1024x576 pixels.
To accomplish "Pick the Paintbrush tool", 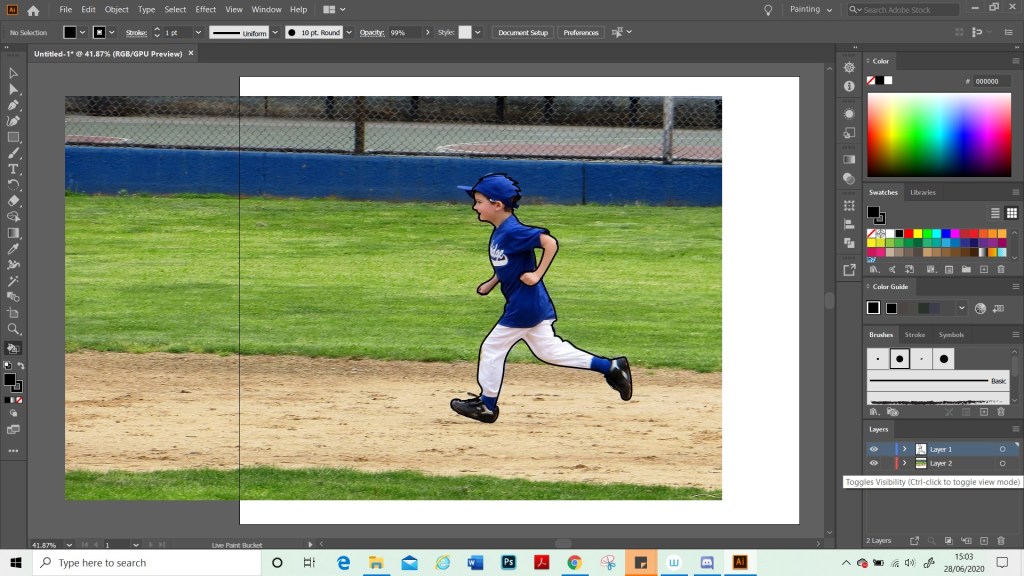I will coord(14,153).
